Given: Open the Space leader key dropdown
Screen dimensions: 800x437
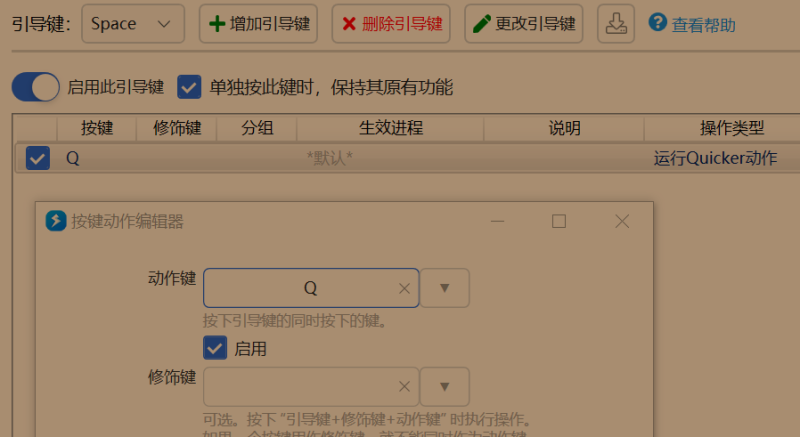Looking at the screenshot, I should coord(133,23).
